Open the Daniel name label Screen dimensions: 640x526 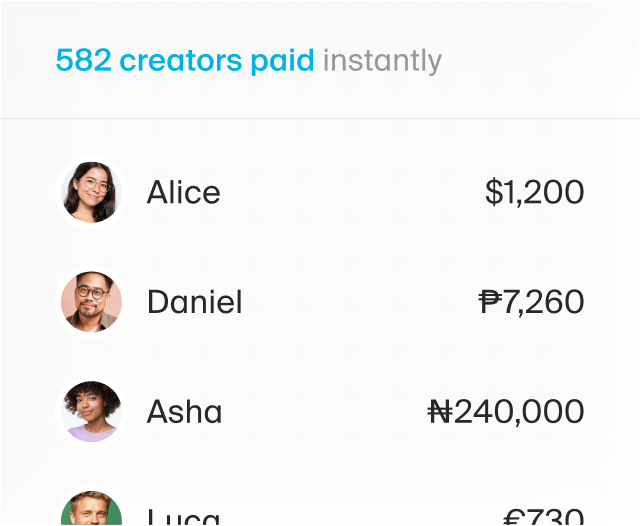(194, 302)
